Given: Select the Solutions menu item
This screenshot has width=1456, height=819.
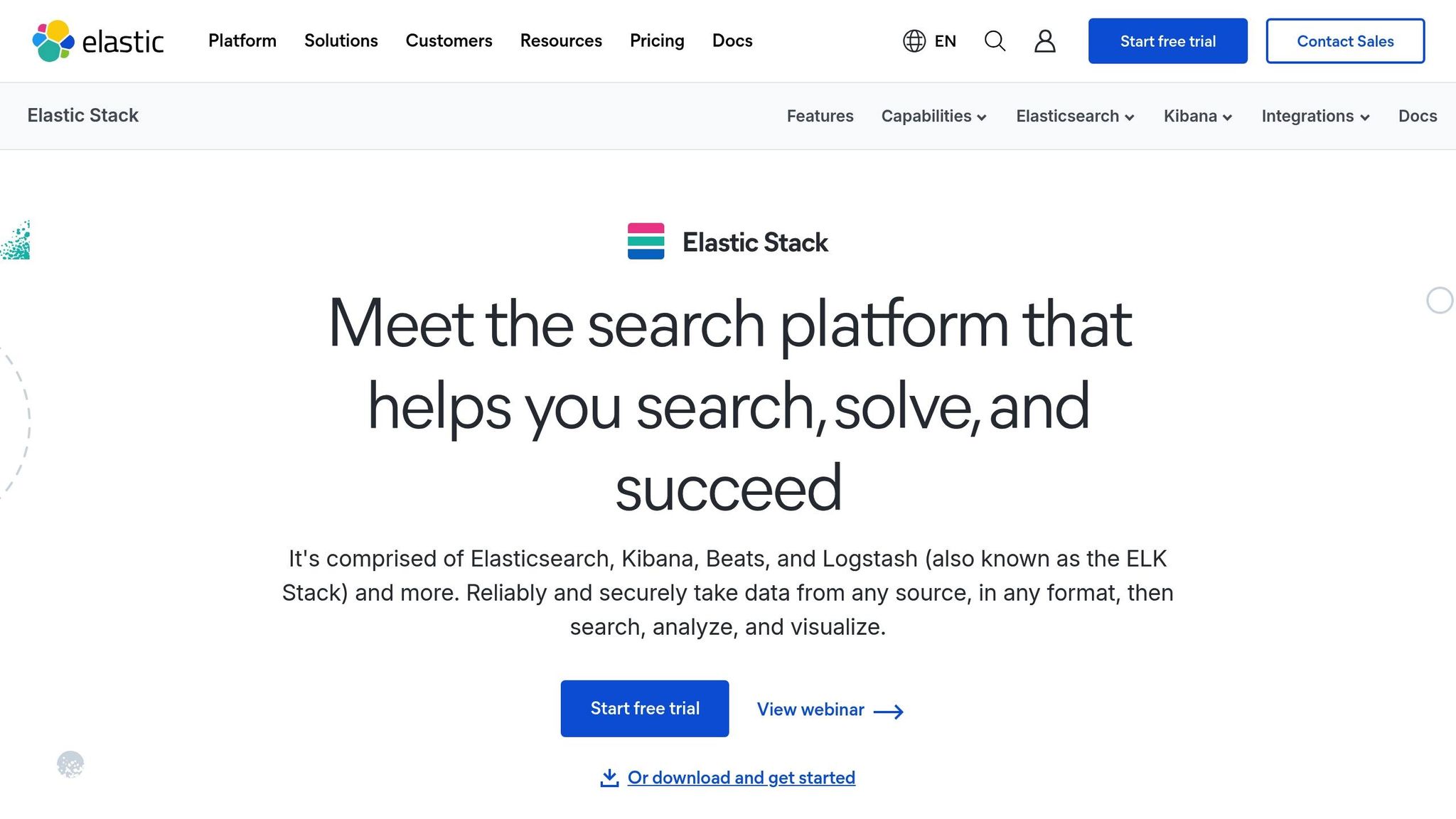Looking at the screenshot, I should [x=341, y=41].
